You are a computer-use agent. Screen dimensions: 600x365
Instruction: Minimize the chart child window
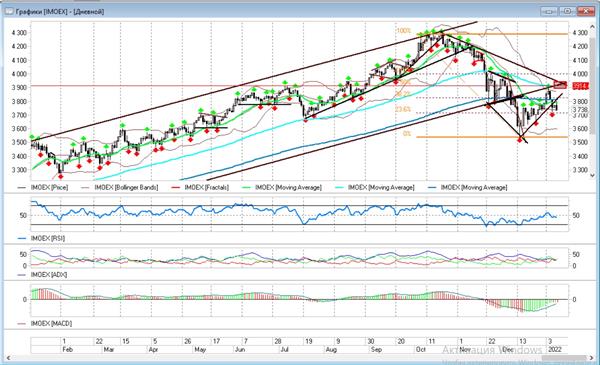549,11
